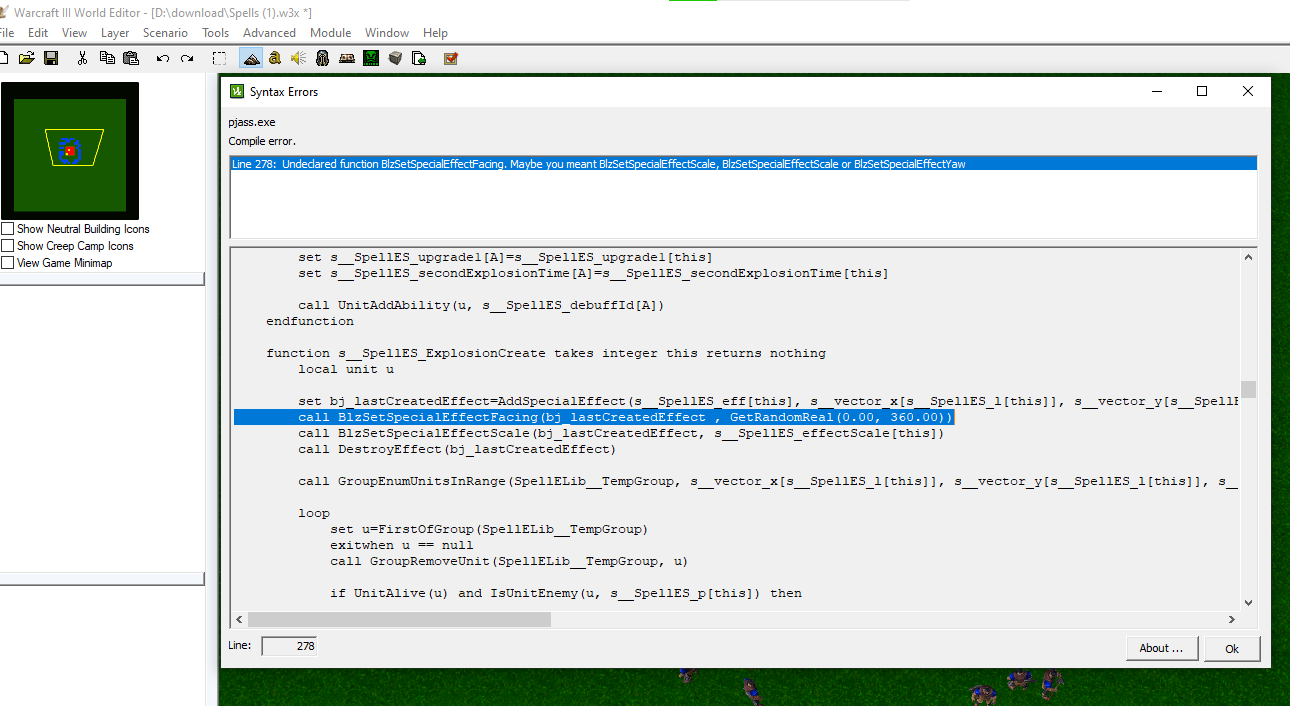Click highlighted BlzSetSpecialEffectFacing code line

(595, 417)
